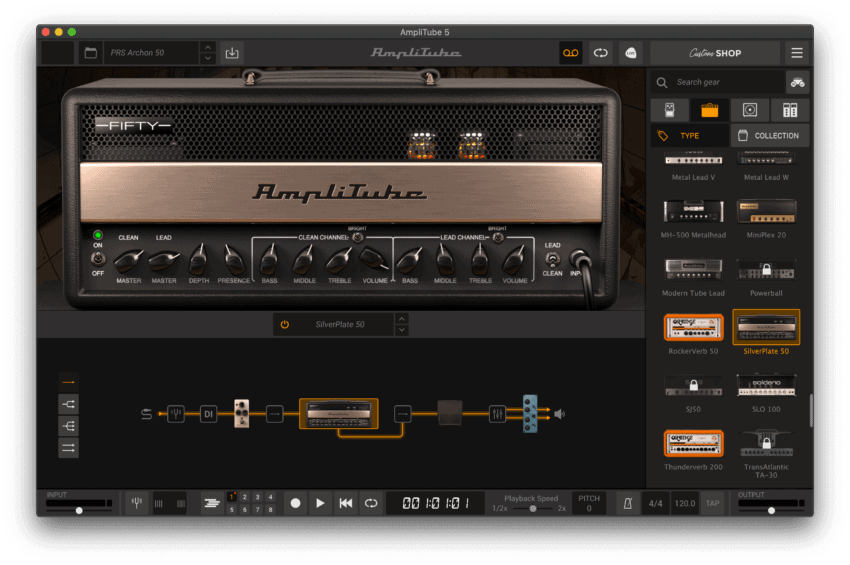
Task: Open PRS Archon 50 preset name dropdown
Action: (152, 53)
